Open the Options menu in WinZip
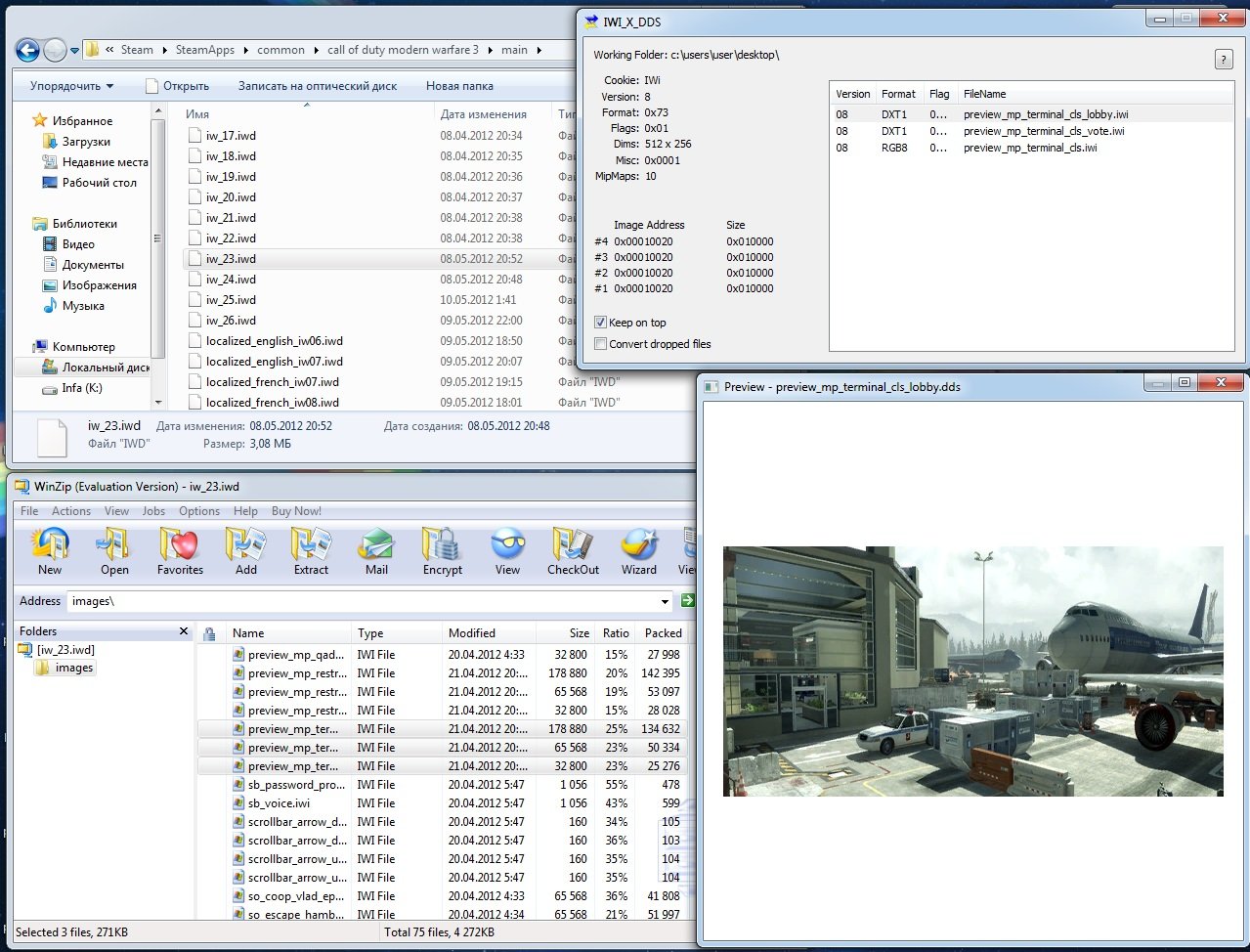The image size is (1250, 952). pos(199,511)
